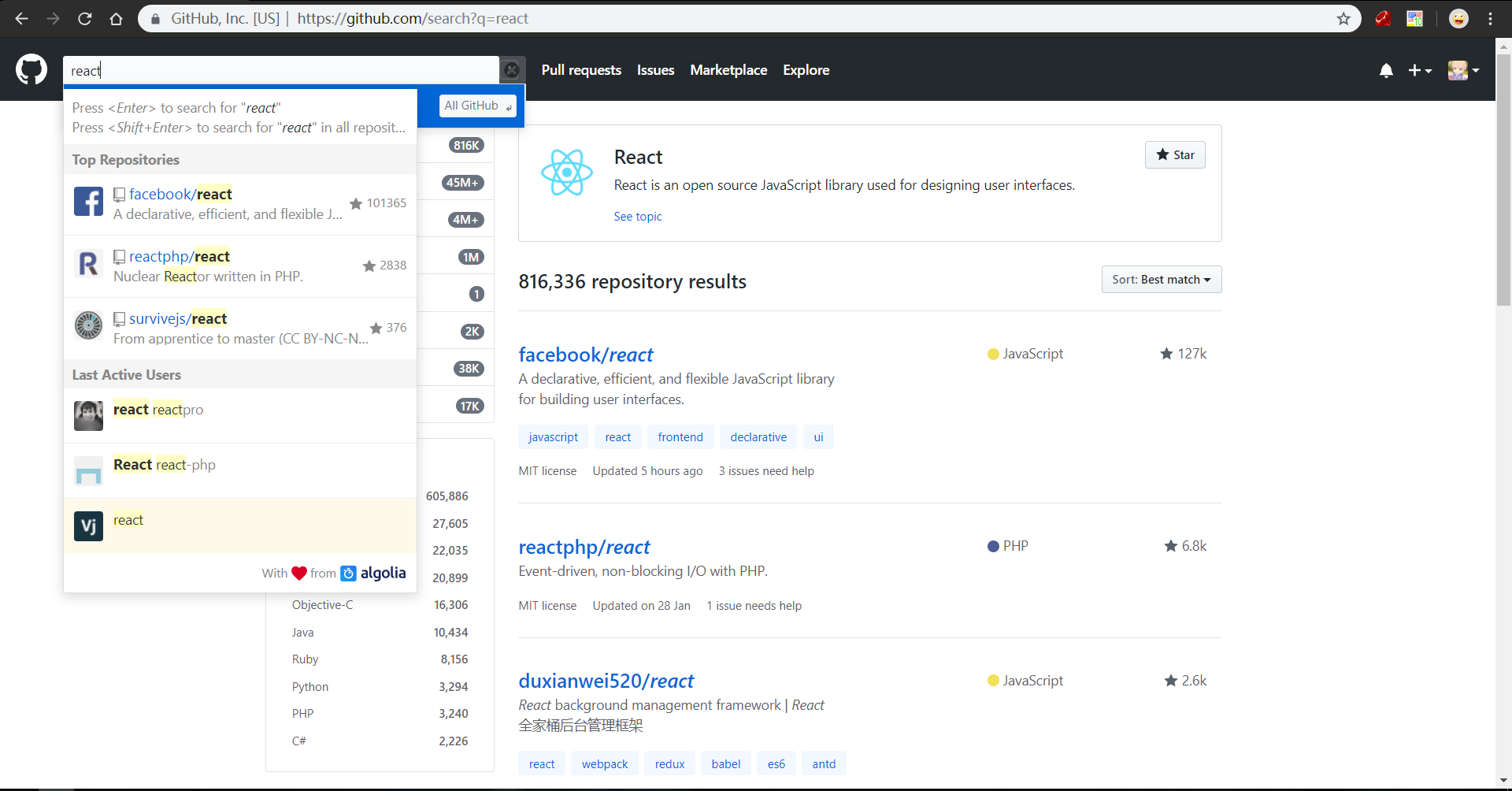Click the See topic link
The height and width of the screenshot is (791, 1512).
click(638, 217)
